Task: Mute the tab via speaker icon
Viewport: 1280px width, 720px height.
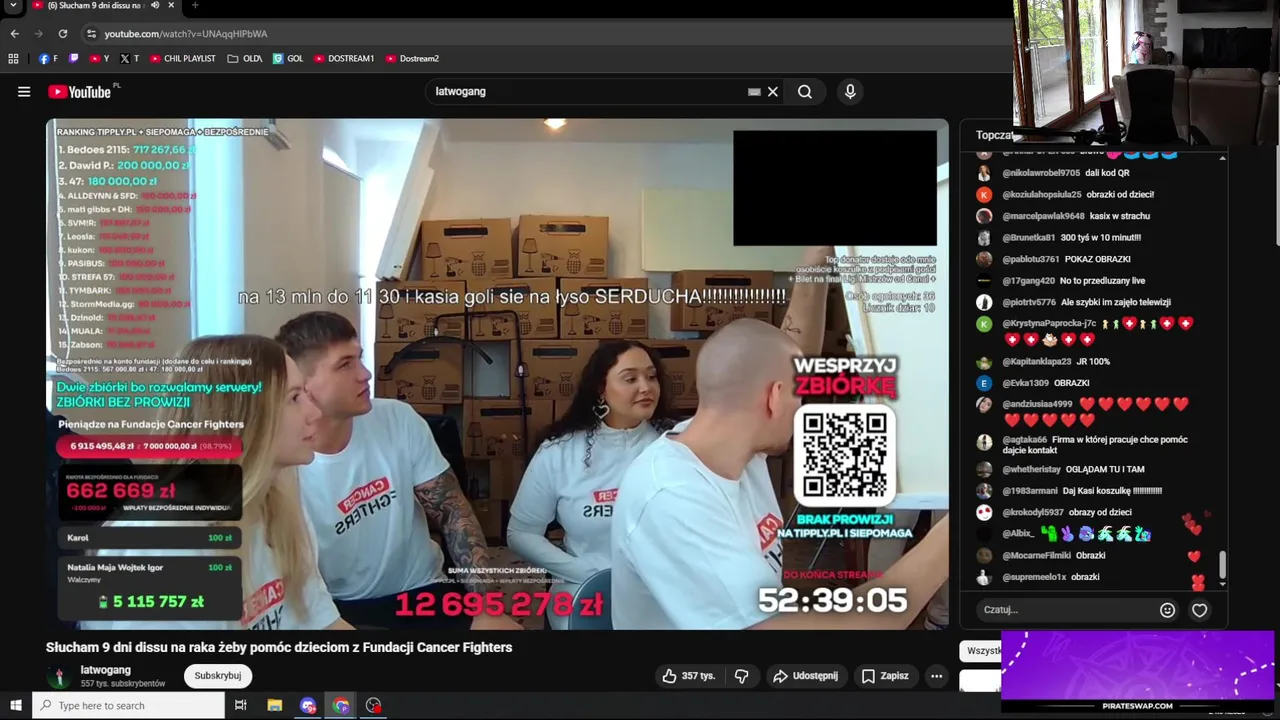Action: coord(153,5)
